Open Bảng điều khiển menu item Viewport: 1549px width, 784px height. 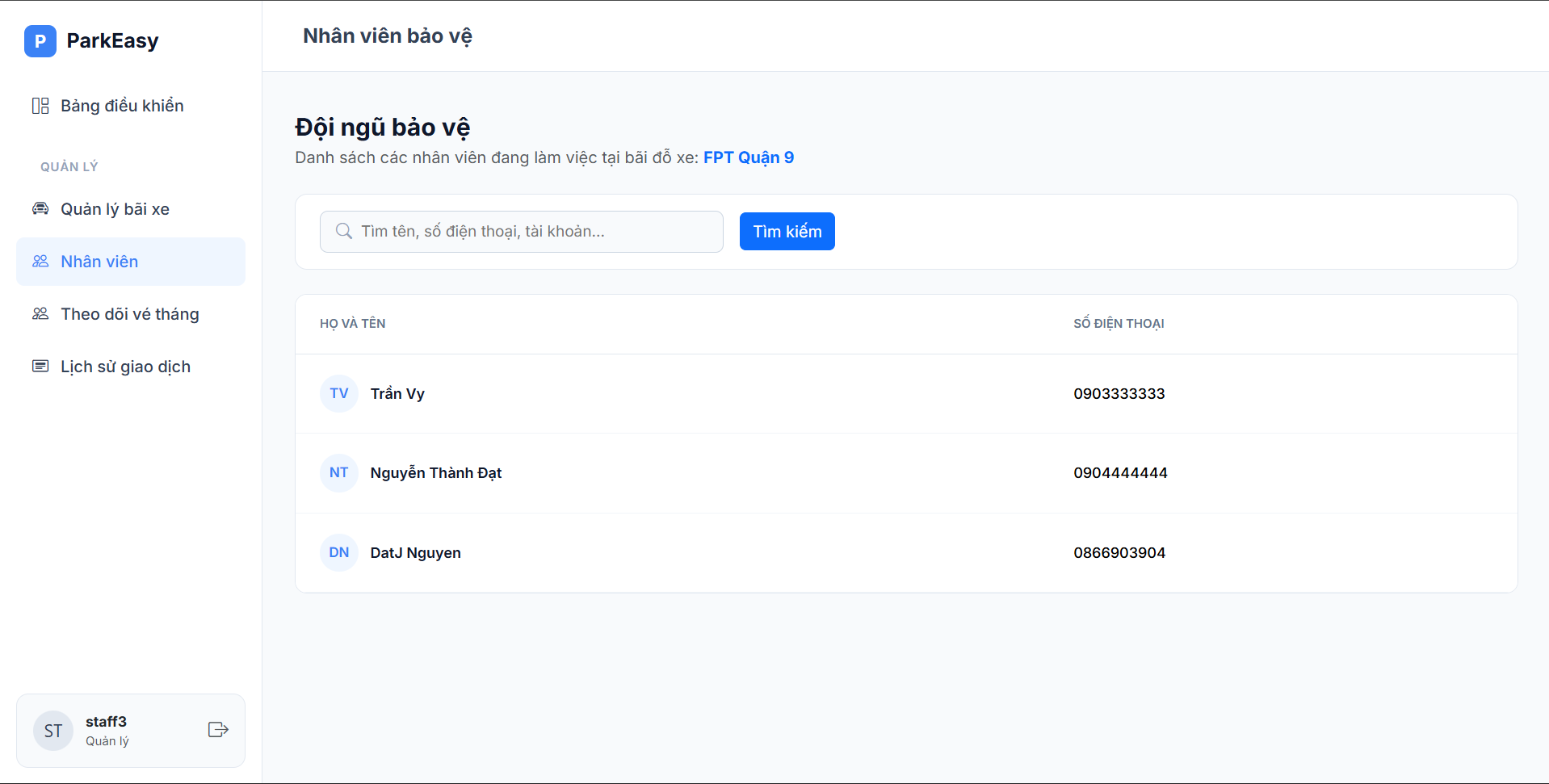tap(122, 106)
